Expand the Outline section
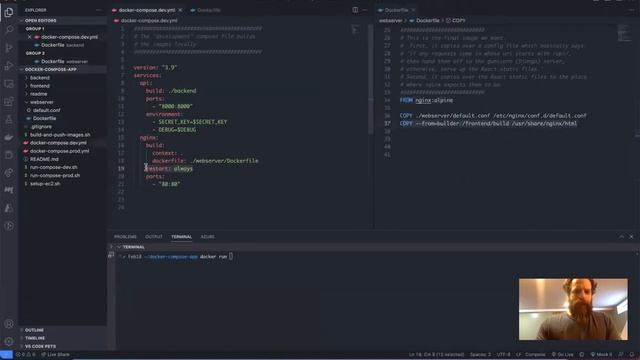640x360 pixels. pyautogui.click(x=34, y=330)
